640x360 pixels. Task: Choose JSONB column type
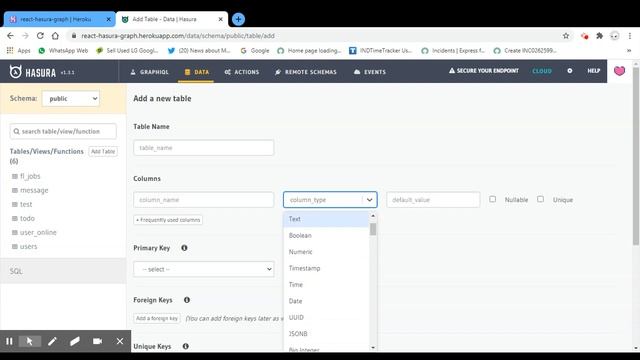click(326, 333)
